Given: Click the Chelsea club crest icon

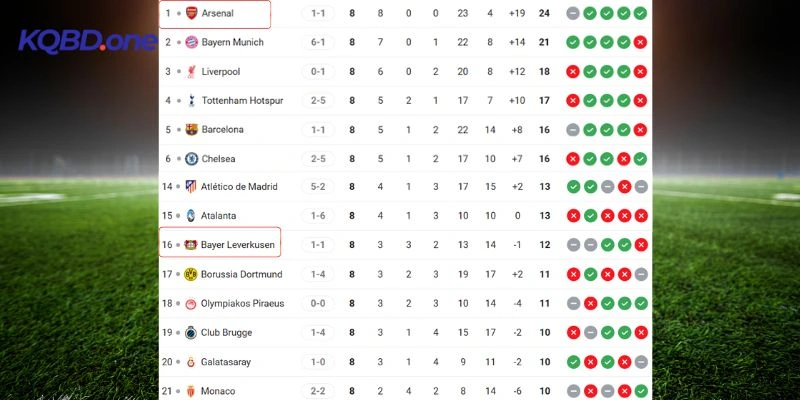Looking at the screenshot, I should (191, 159).
